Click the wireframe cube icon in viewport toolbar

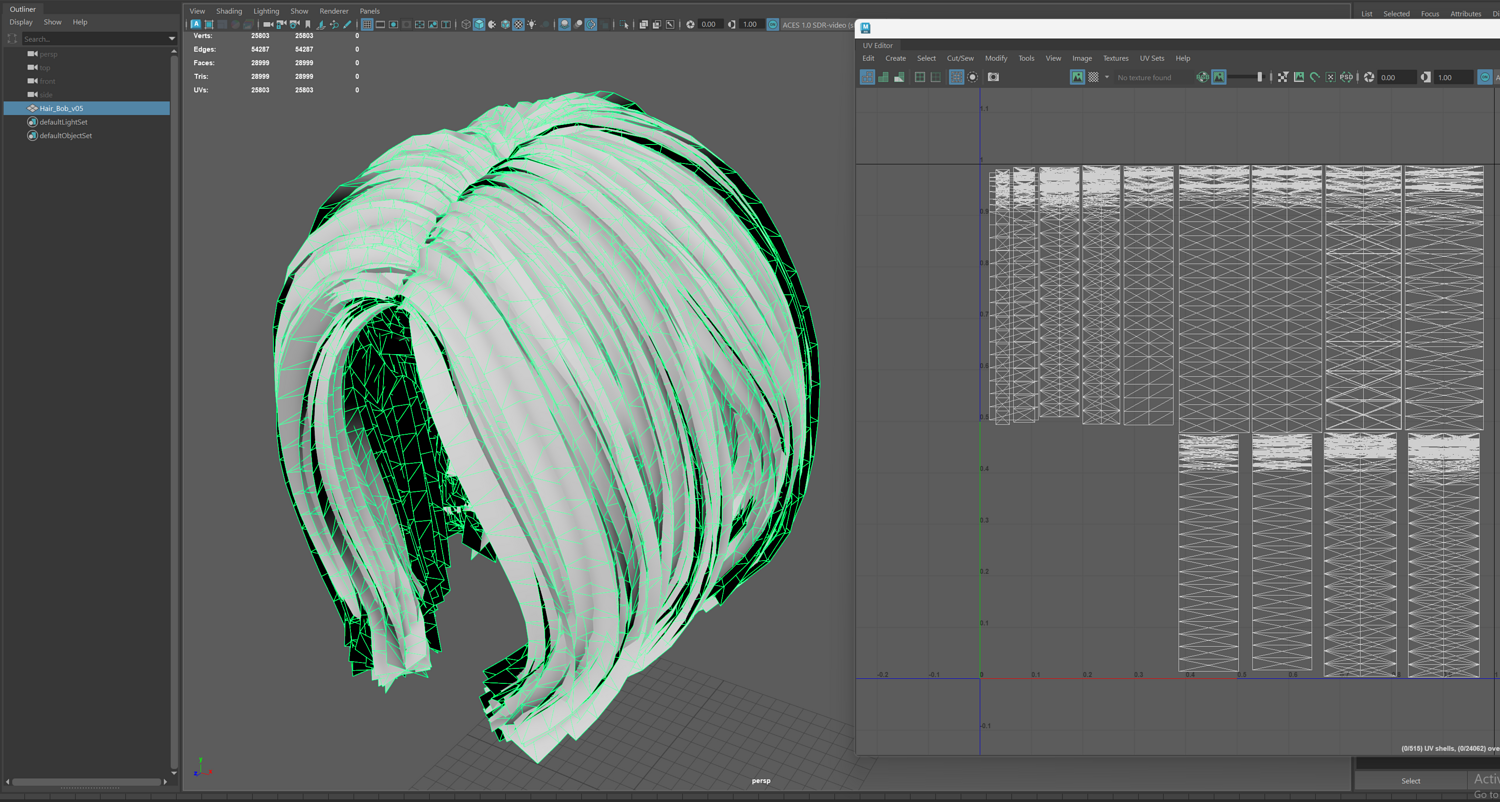466,24
